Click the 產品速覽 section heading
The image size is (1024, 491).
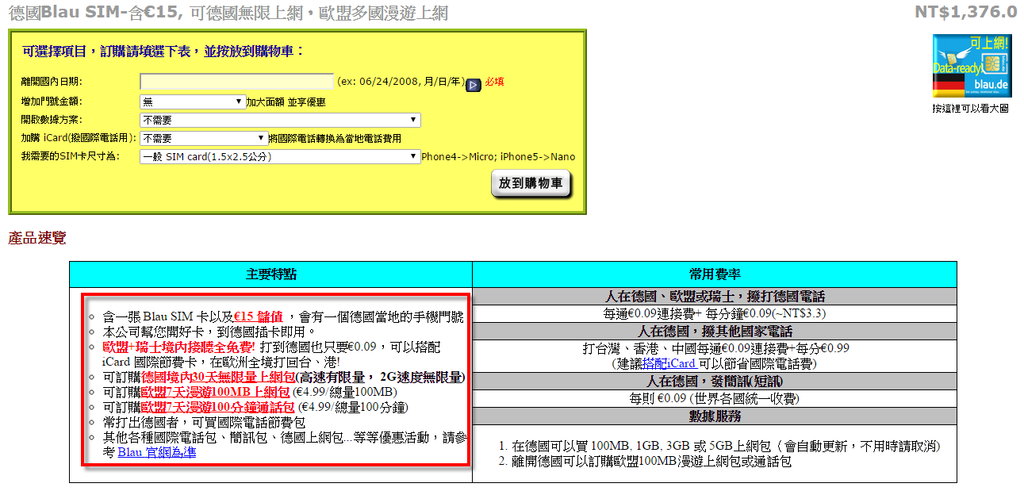point(37,238)
